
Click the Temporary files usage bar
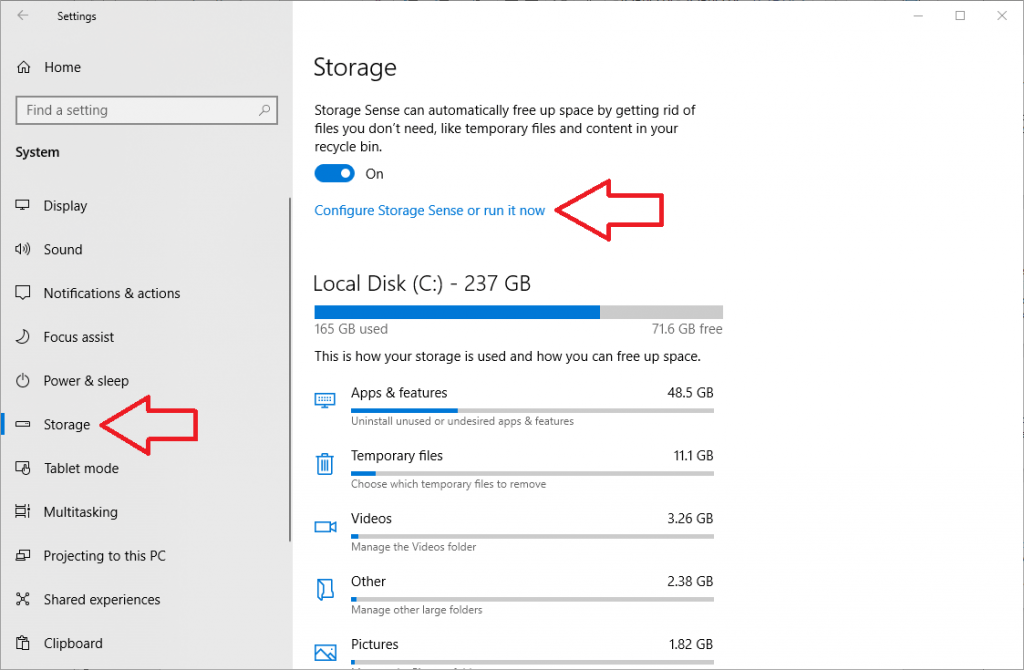point(532,473)
